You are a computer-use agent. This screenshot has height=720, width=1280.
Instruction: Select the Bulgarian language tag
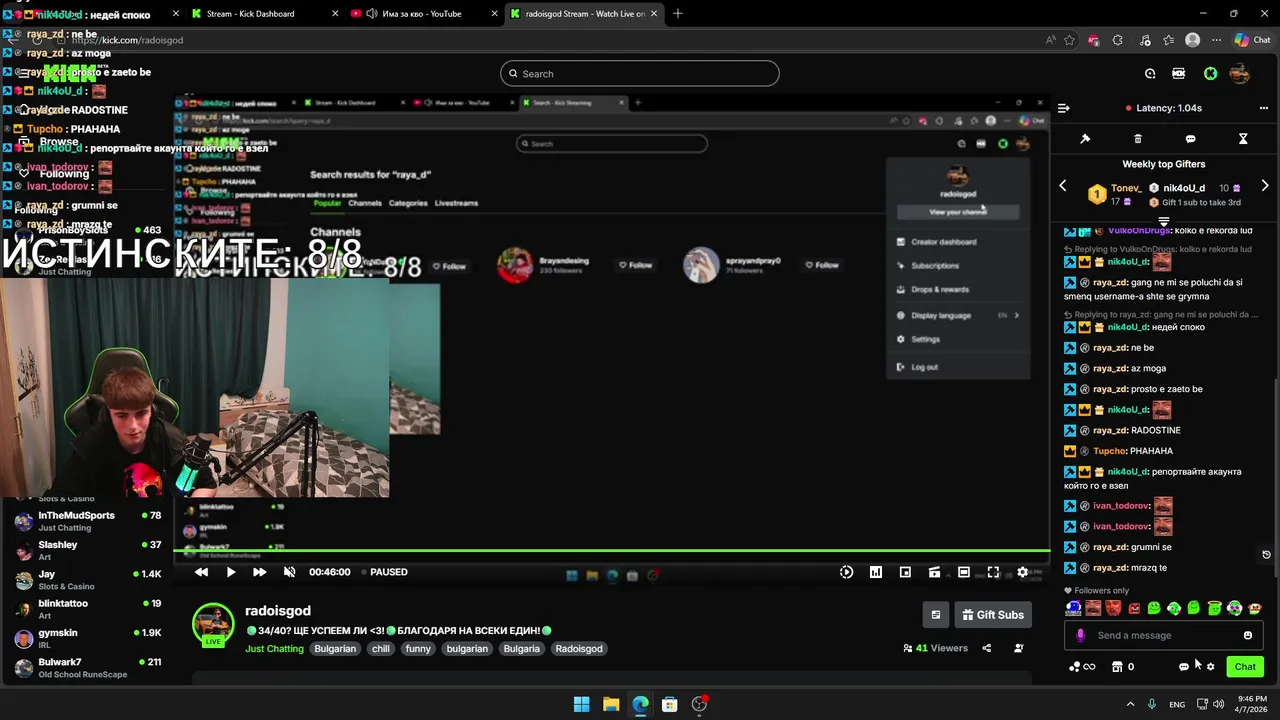[x=335, y=649]
